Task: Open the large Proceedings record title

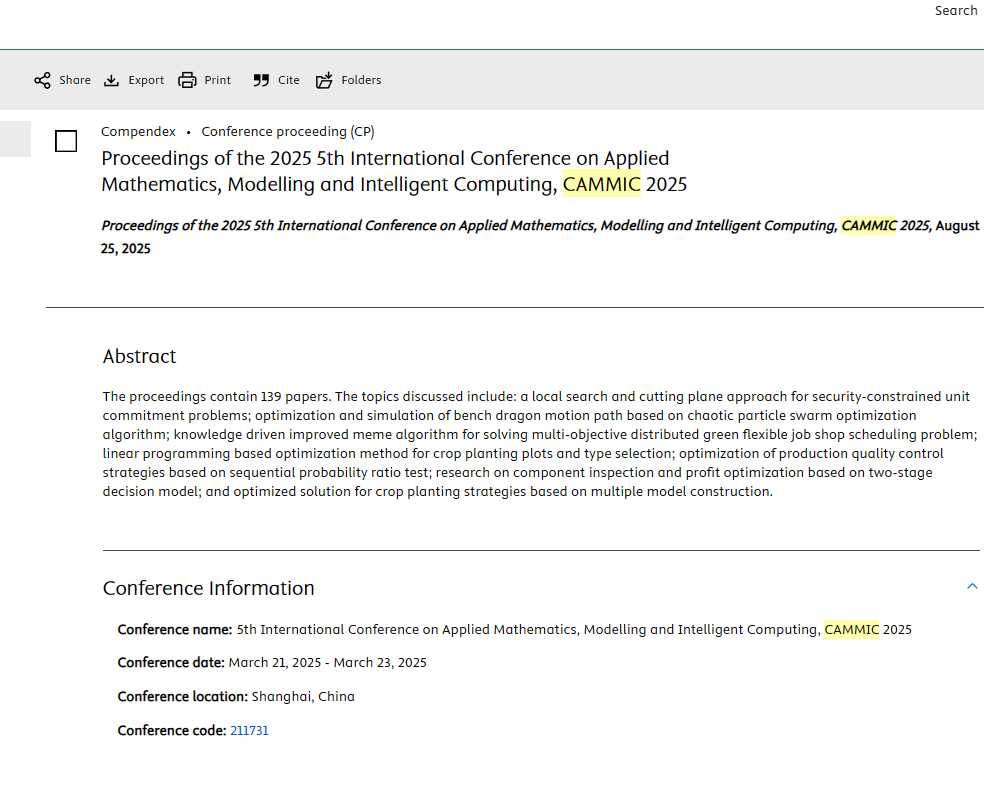Action: (x=385, y=171)
